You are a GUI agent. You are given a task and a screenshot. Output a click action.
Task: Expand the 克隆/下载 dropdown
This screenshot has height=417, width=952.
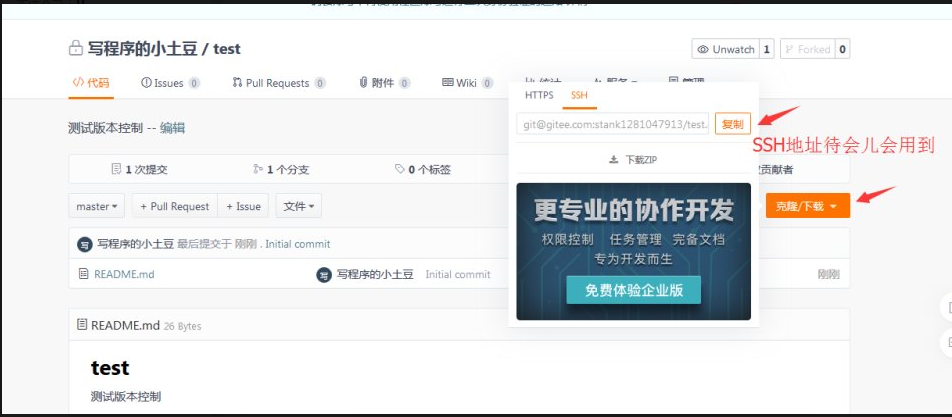point(808,206)
